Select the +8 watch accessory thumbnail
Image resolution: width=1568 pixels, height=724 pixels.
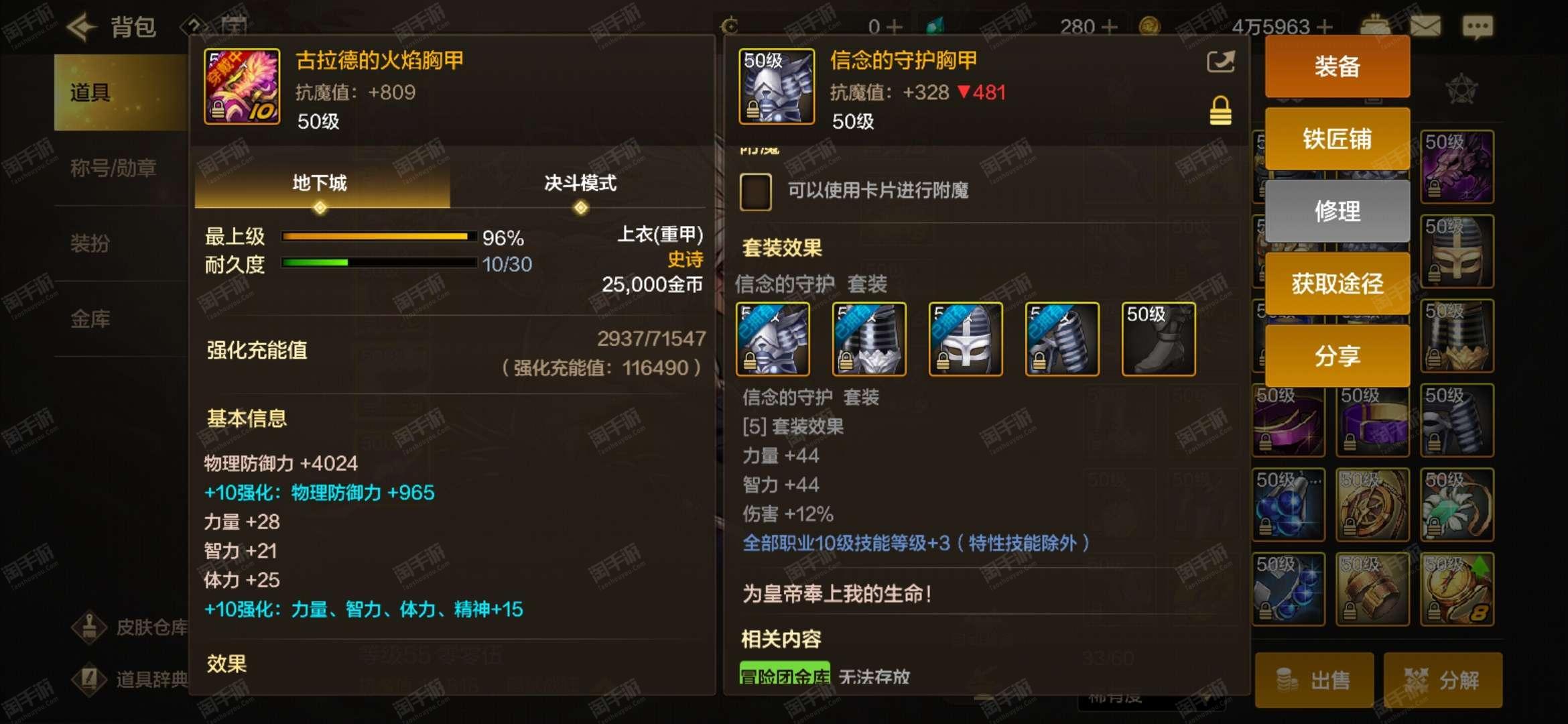1457,589
